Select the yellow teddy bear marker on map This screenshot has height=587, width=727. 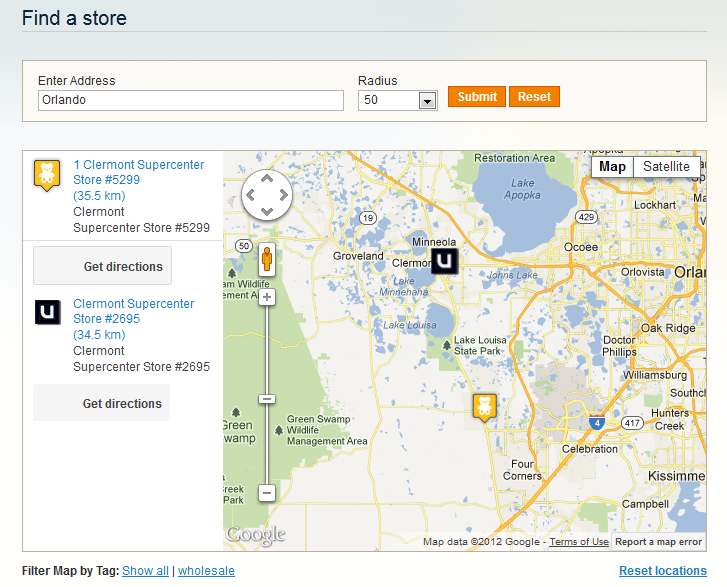click(x=485, y=407)
